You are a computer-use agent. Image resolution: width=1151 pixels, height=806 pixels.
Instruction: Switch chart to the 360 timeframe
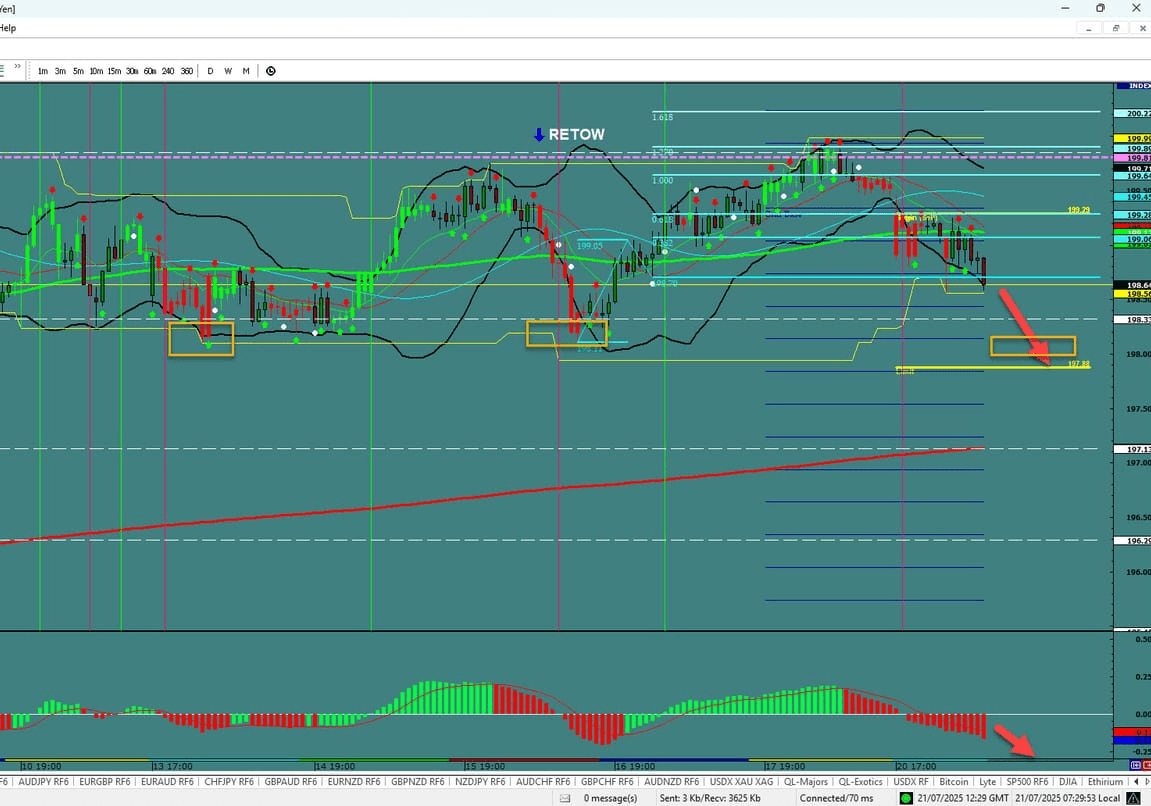[x=186, y=71]
